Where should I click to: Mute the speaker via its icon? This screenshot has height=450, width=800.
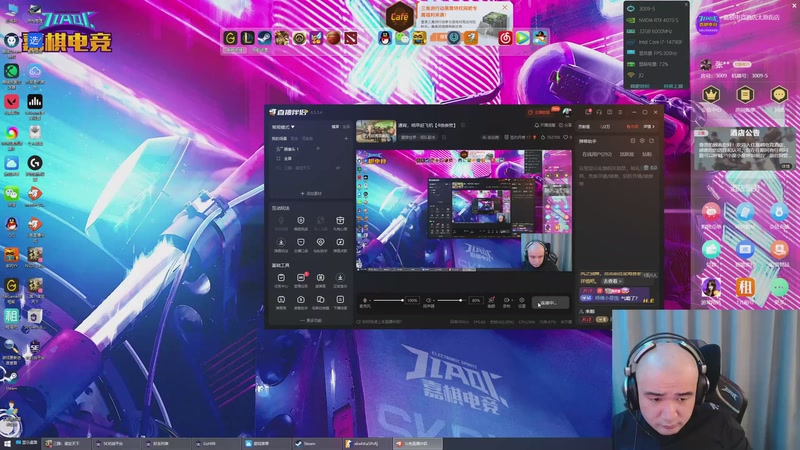[428, 301]
